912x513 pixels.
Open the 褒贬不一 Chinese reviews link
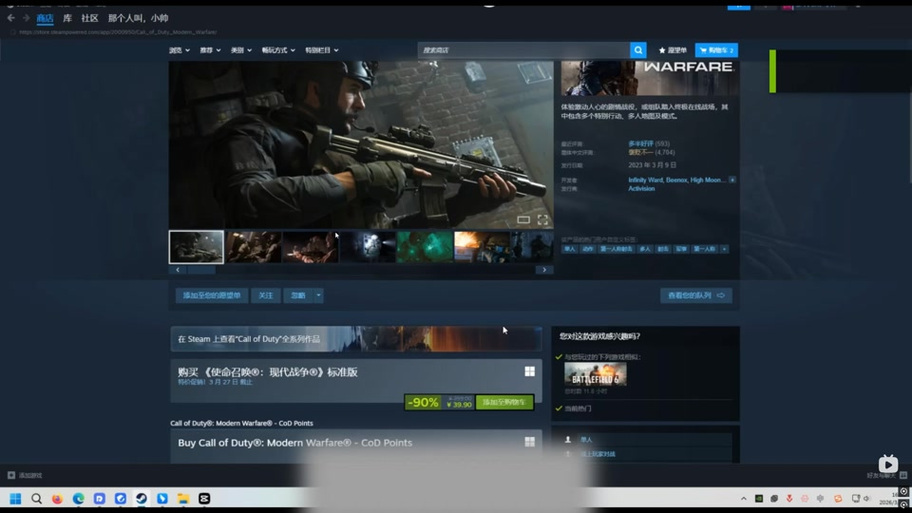[x=640, y=152]
